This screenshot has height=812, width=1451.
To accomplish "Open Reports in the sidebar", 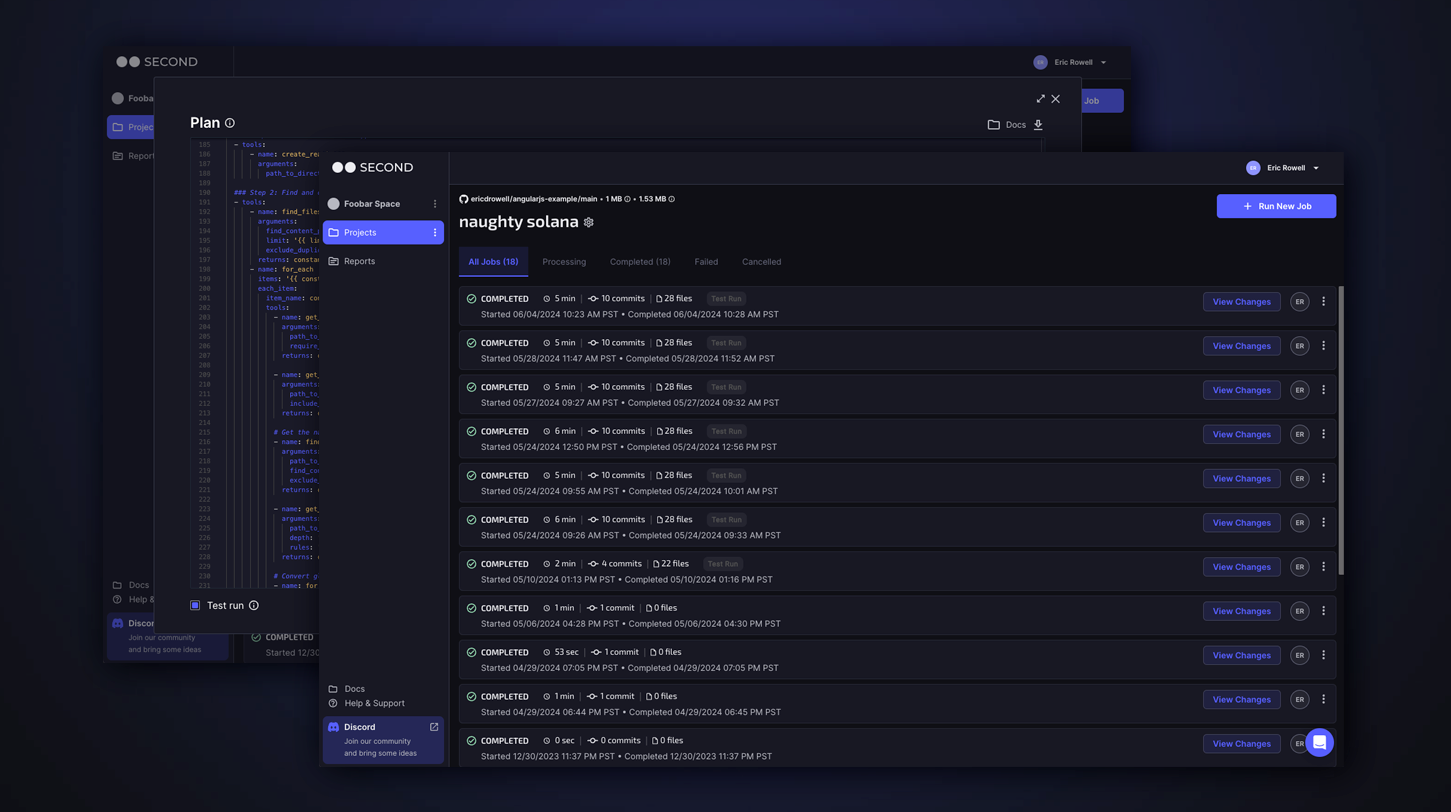I will 359,261.
